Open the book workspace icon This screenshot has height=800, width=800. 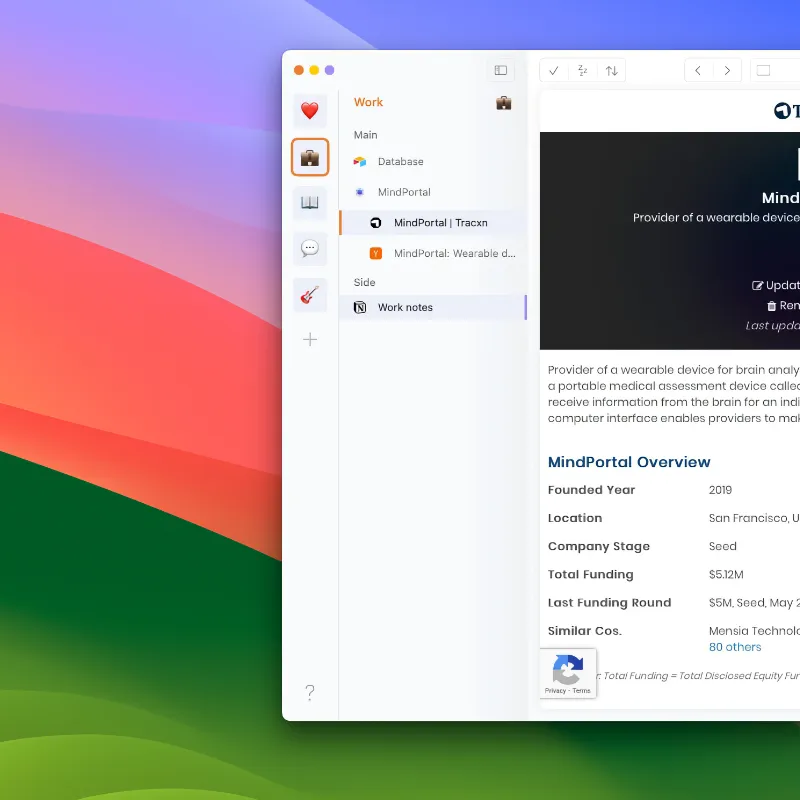click(310, 203)
